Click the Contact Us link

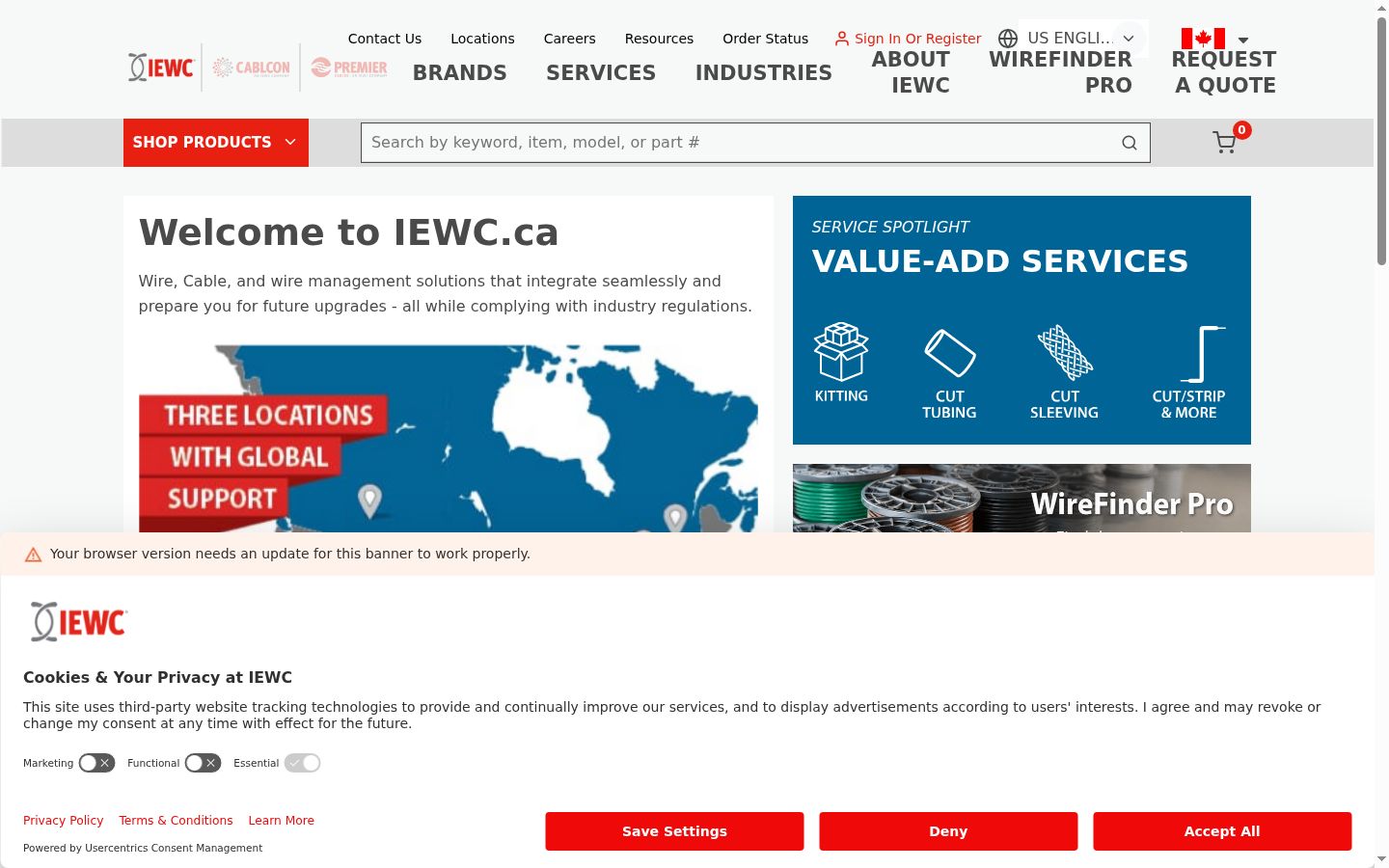pos(385,39)
